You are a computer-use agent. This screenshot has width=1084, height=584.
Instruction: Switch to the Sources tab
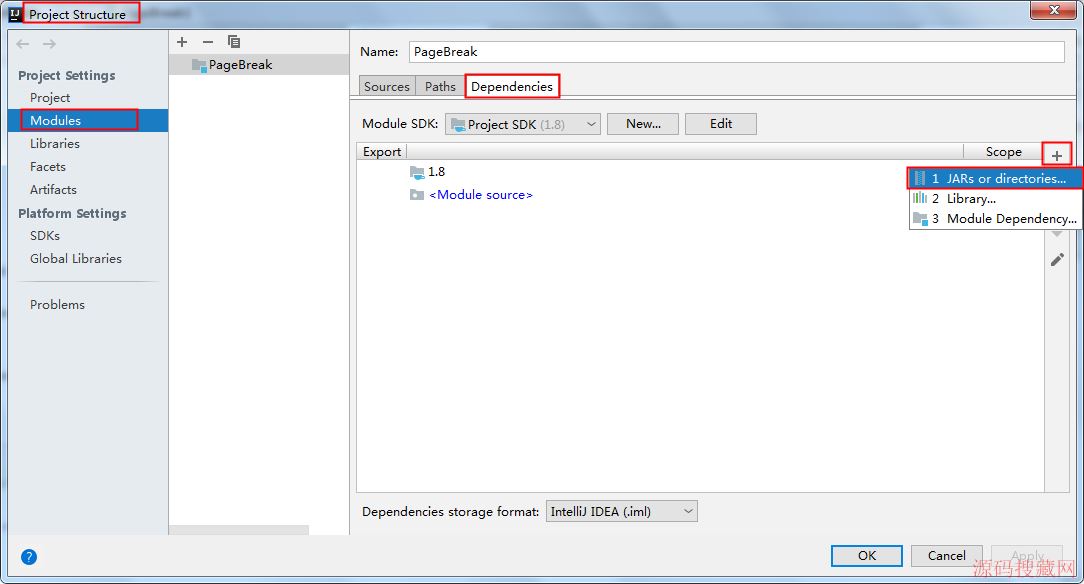point(387,86)
